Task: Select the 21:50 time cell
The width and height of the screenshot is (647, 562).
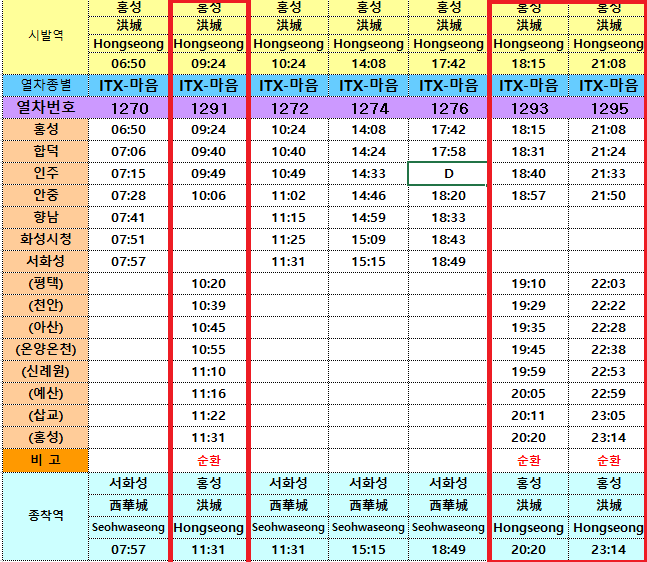Action: pyautogui.click(x=609, y=195)
